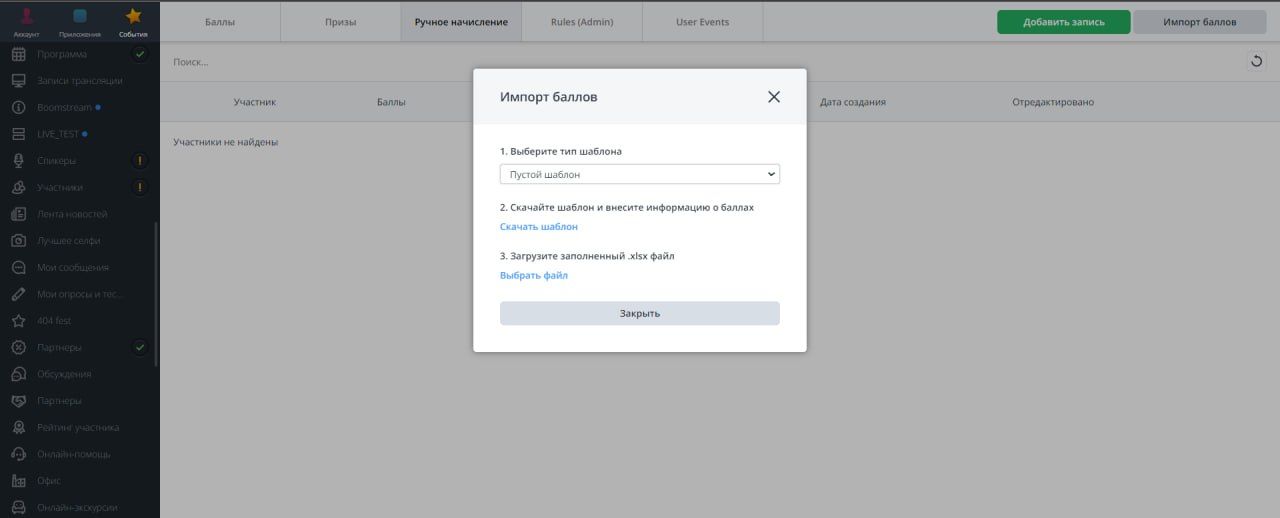1280x518 pixels.
Task: Open Спикеры microphone icon in sidebar
Action: 18,160
